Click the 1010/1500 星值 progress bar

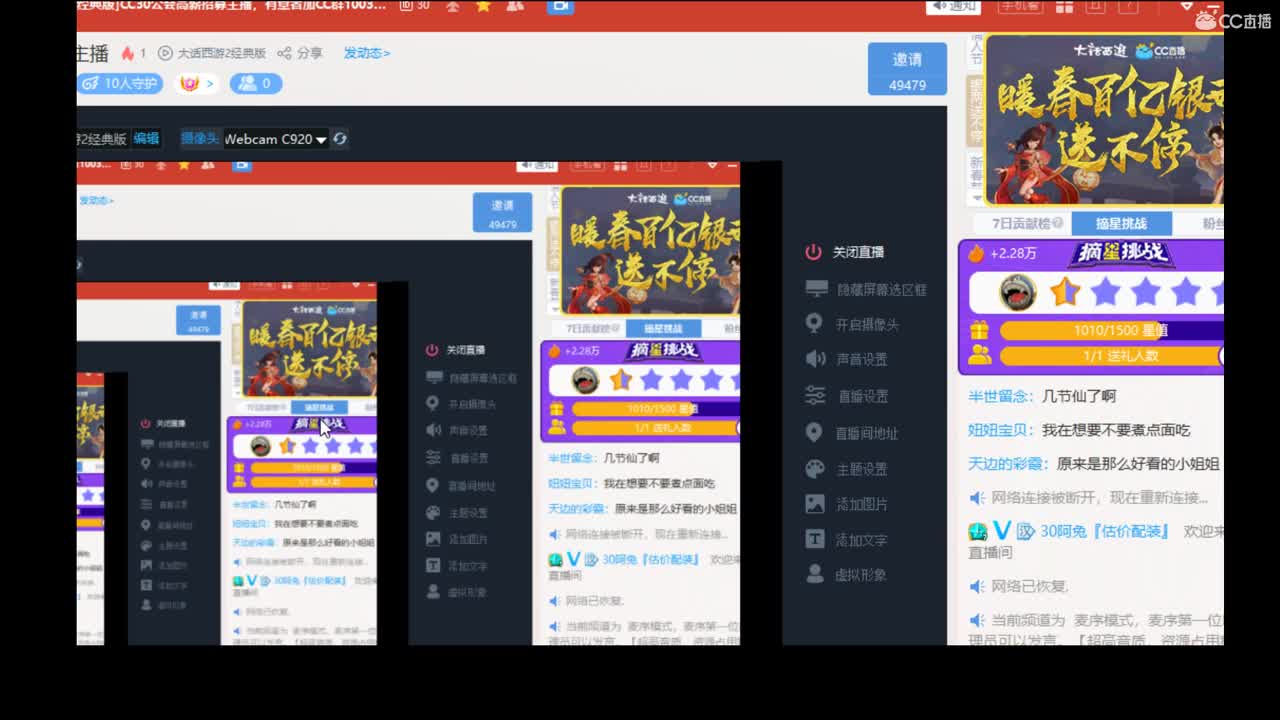1111,330
